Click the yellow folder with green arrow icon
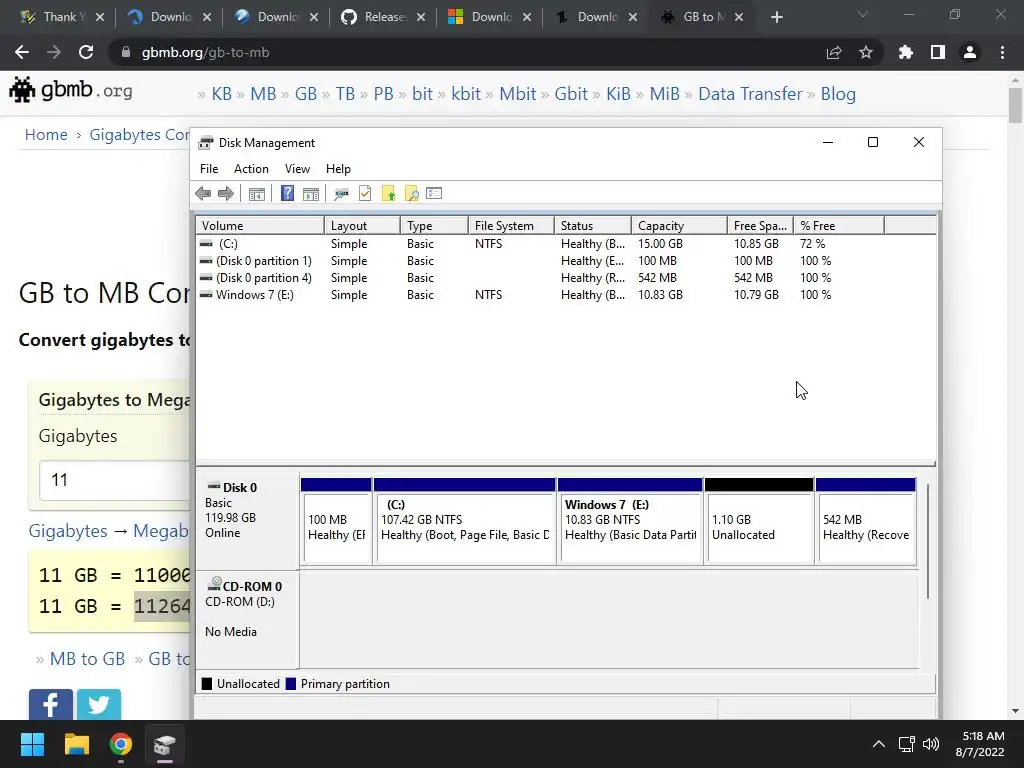The width and height of the screenshot is (1024, 768). [x=389, y=193]
